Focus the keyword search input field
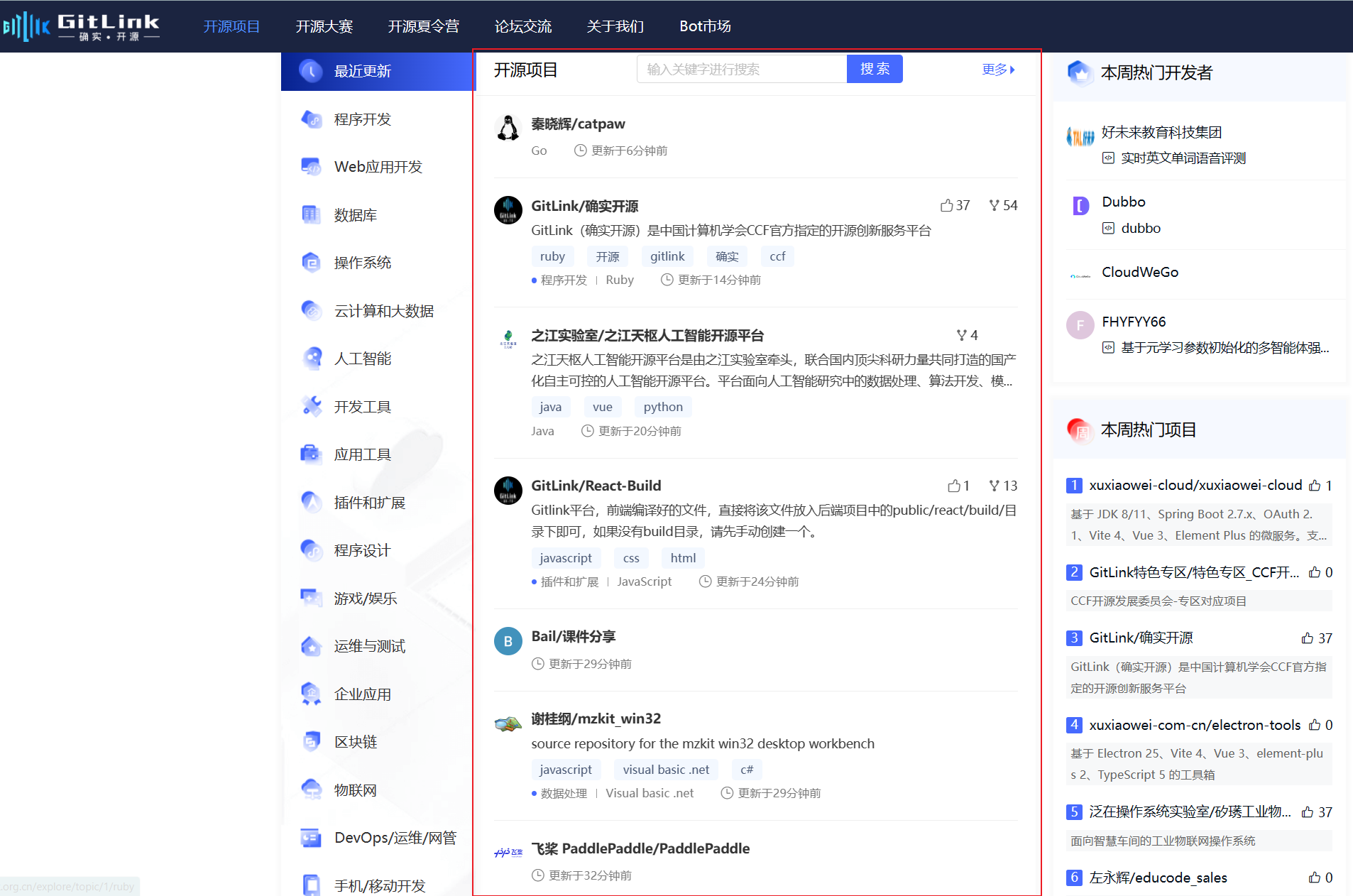Screen dimensions: 1353x896 [x=742, y=69]
